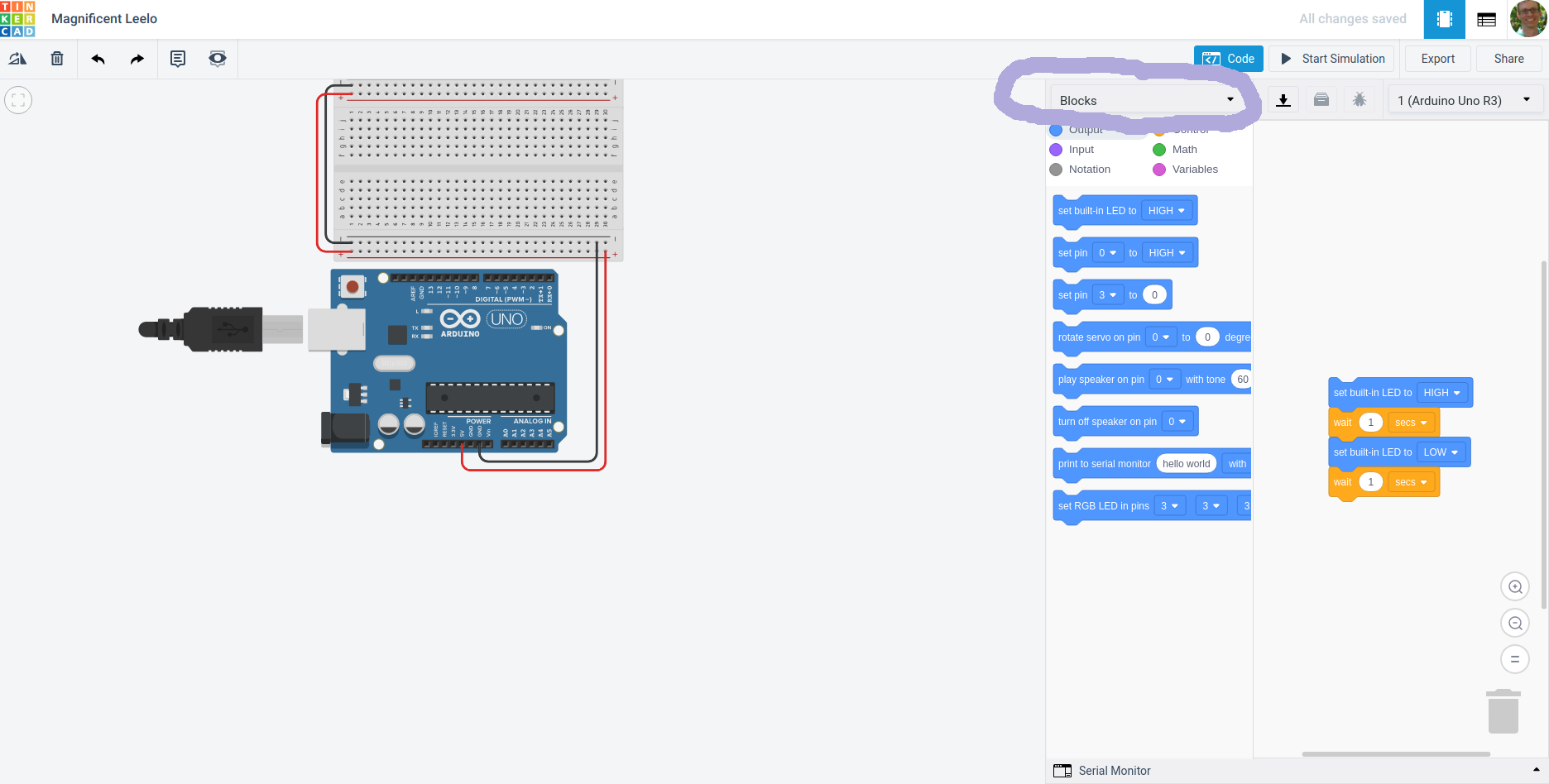Image resolution: width=1549 pixels, height=784 pixels.
Task: Download the code
Action: tap(1283, 100)
